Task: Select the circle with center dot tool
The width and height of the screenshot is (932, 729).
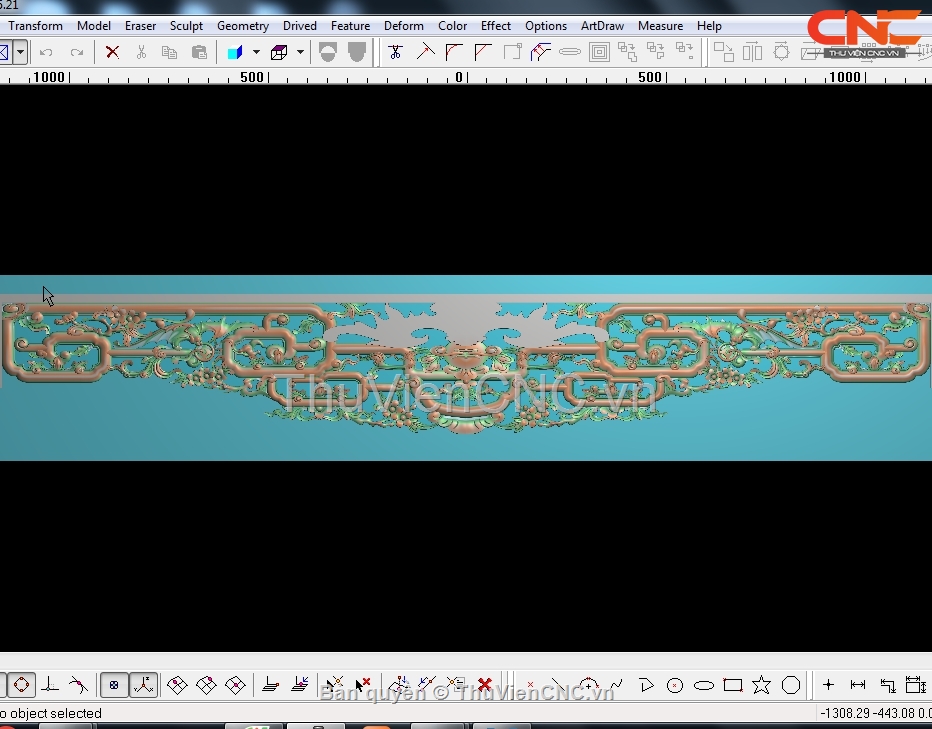Action: click(675, 686)
